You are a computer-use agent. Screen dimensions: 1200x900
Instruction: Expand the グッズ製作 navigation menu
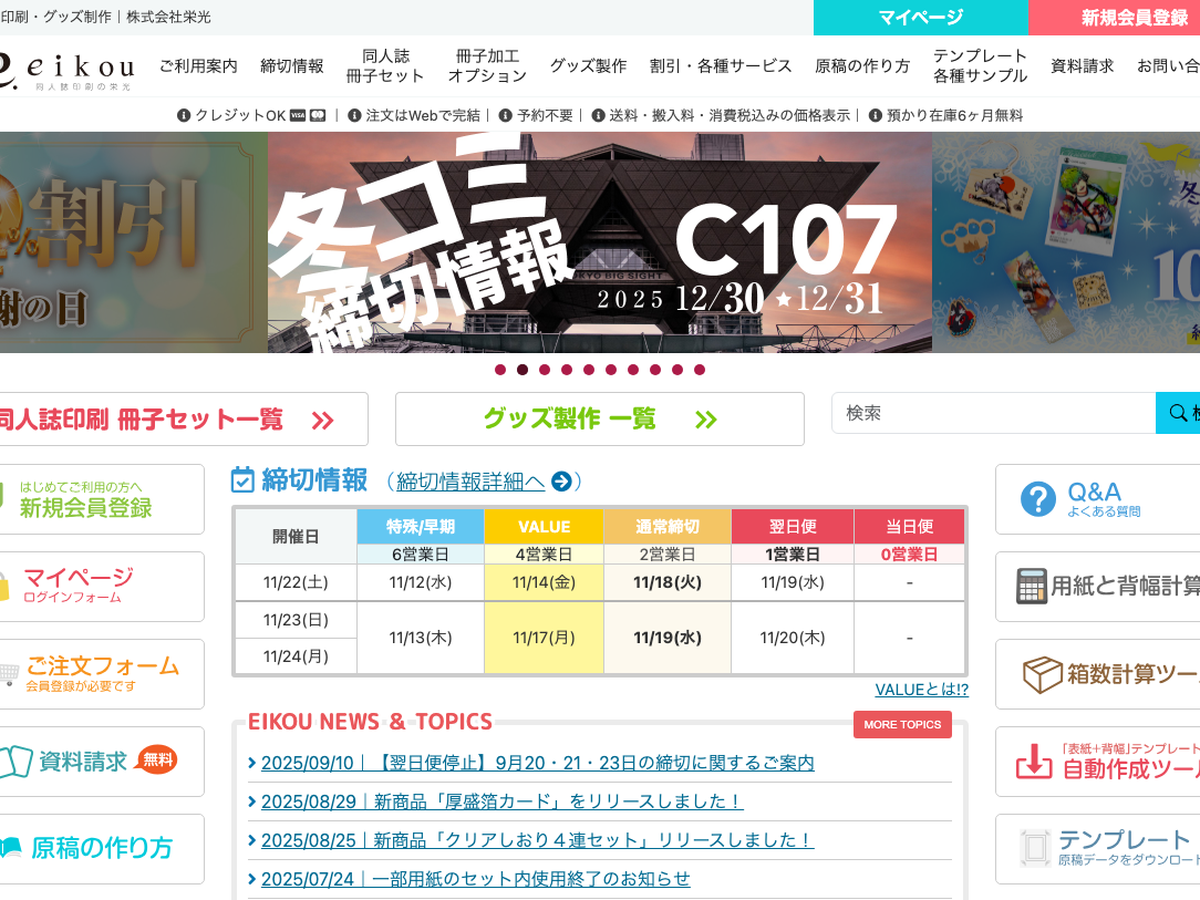point(588,66)
